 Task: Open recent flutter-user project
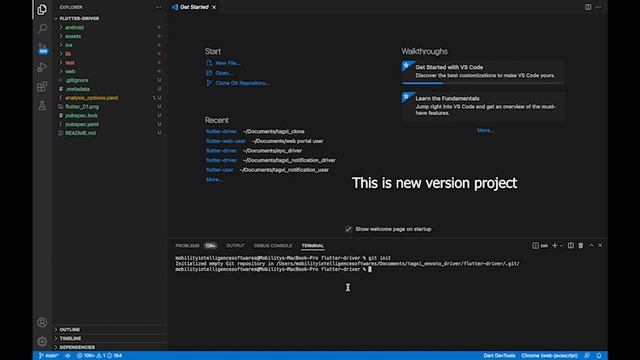[220, 170]
